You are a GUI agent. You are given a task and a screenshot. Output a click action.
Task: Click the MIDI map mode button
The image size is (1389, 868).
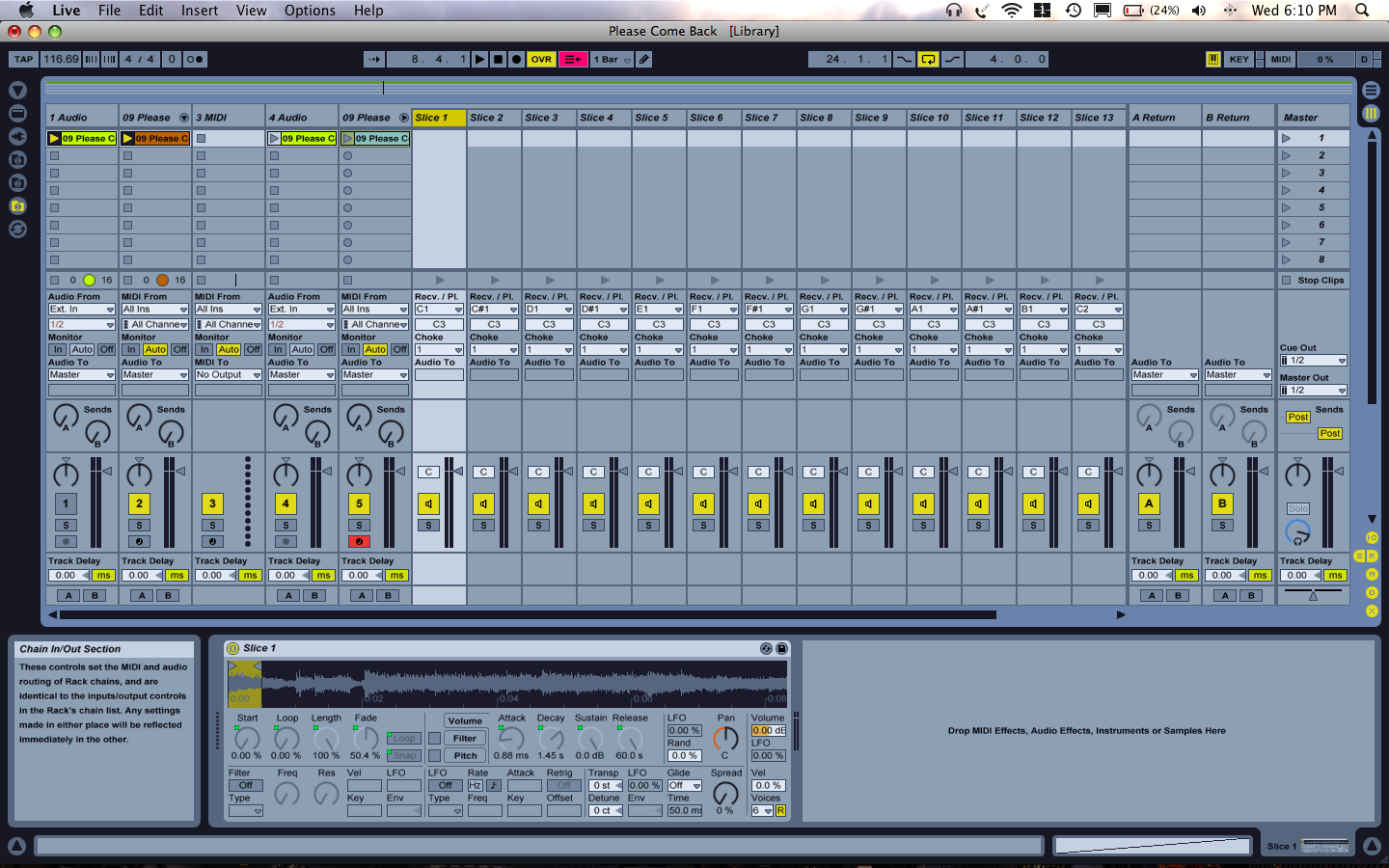pyautogui.click(x=1281, y=59)
